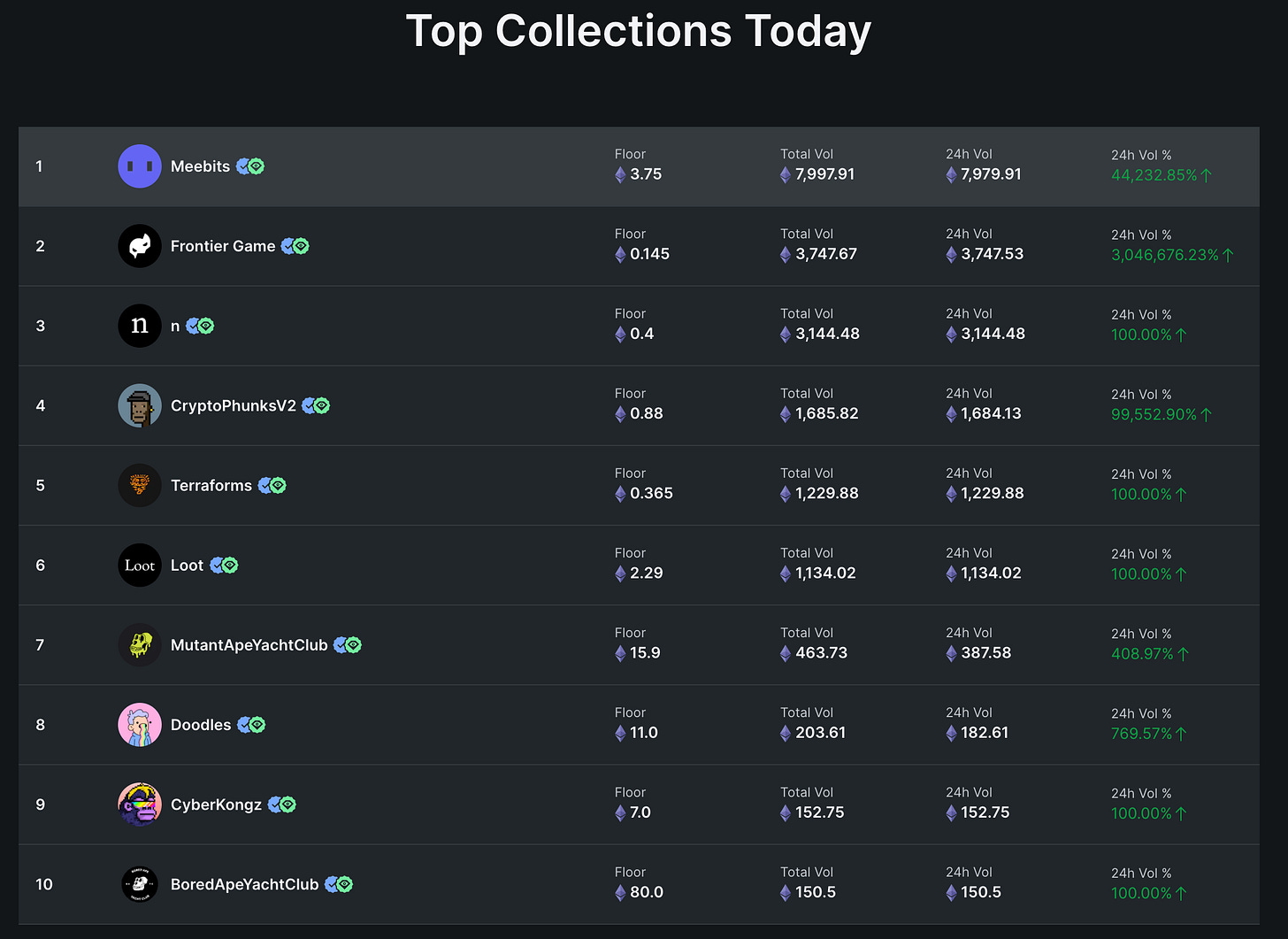Click n collection Total Vol 3,144.48
Screen dimensions: 1288x939
827,334
